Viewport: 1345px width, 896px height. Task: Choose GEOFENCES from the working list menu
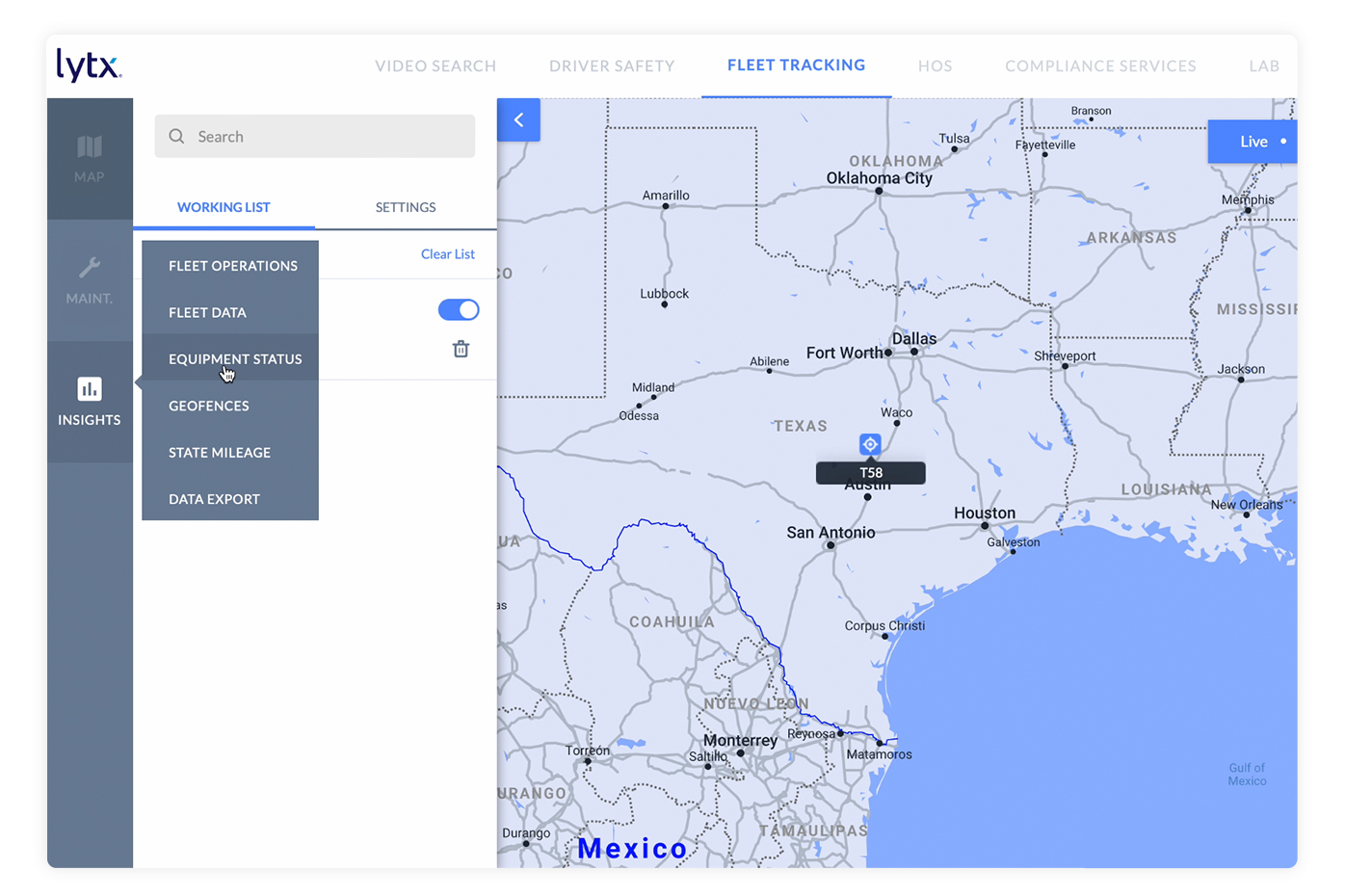(209, 406)
